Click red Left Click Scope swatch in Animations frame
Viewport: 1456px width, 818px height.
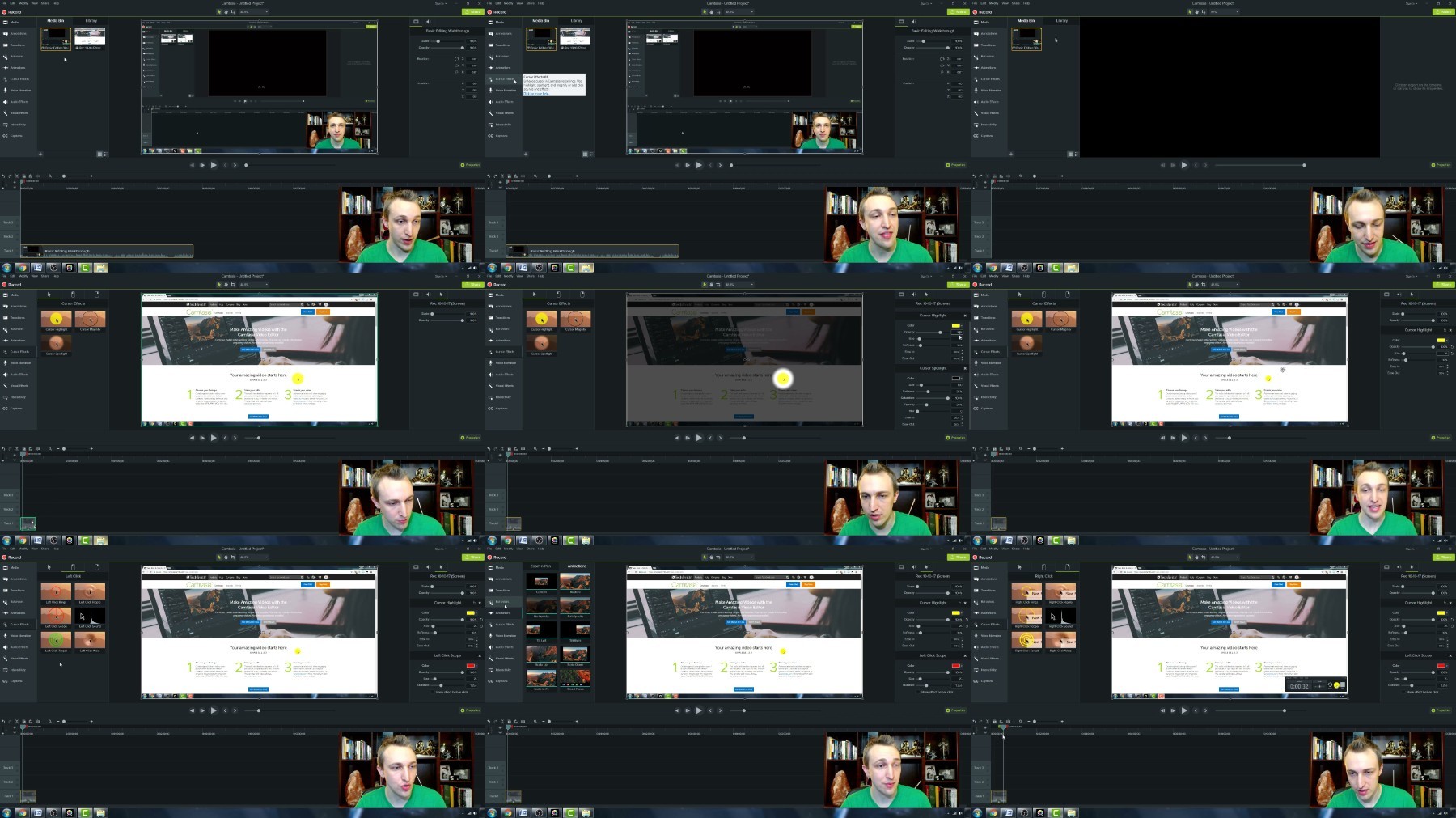tap(955, 665)
